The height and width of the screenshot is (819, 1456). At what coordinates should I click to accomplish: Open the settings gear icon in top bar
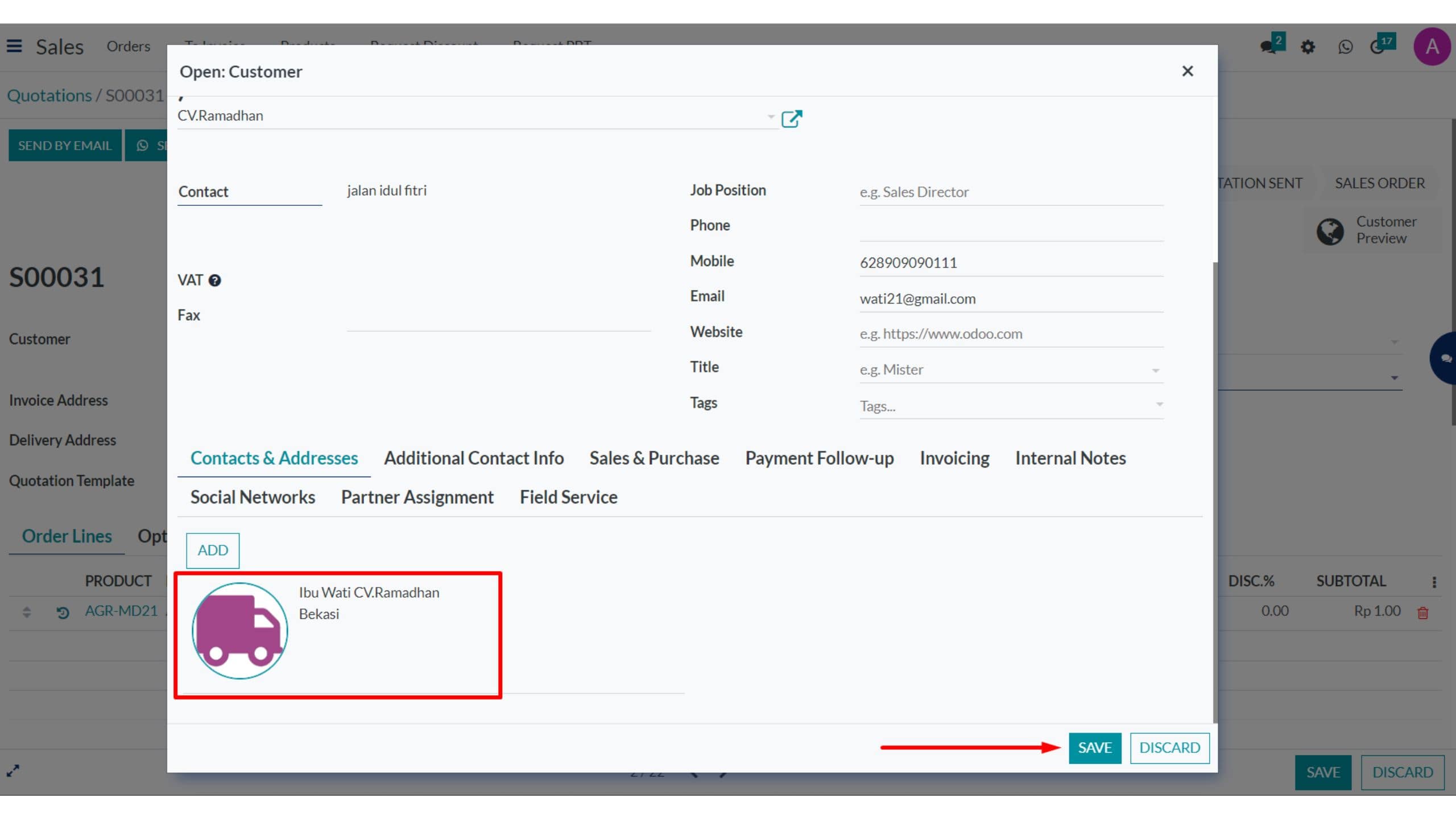coord(1308,47)
